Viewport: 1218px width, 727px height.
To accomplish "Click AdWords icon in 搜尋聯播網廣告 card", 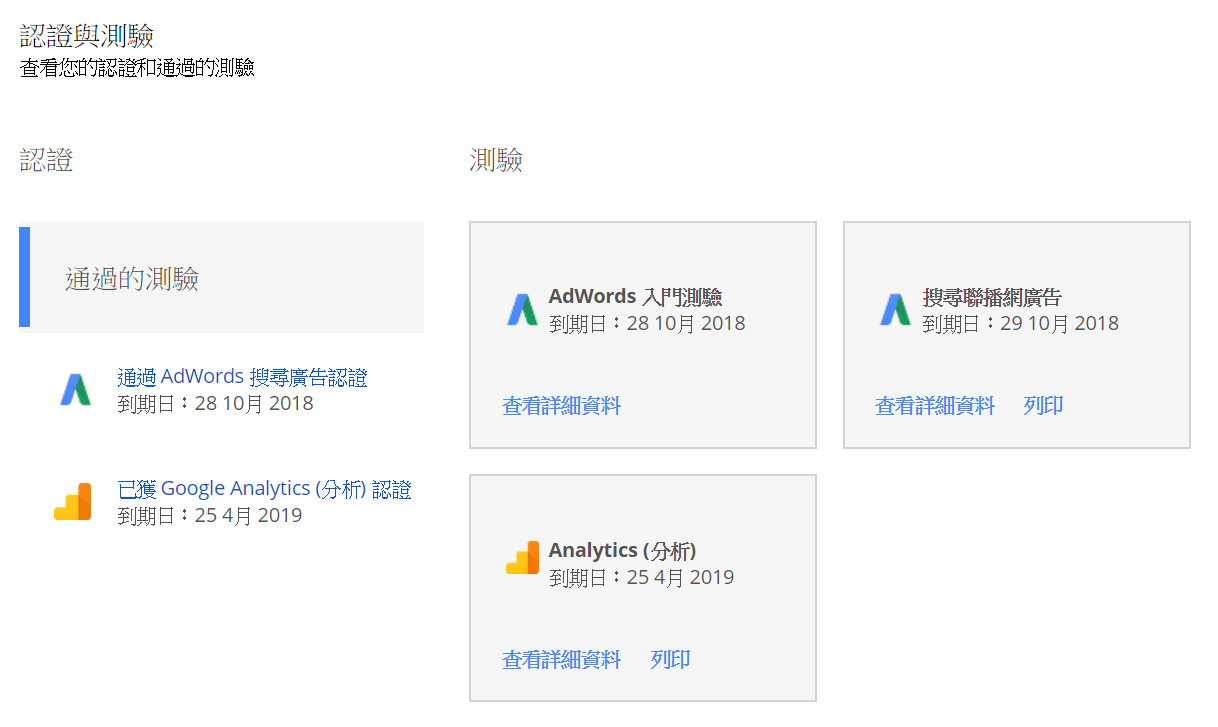I will click(x=895, y=310).
